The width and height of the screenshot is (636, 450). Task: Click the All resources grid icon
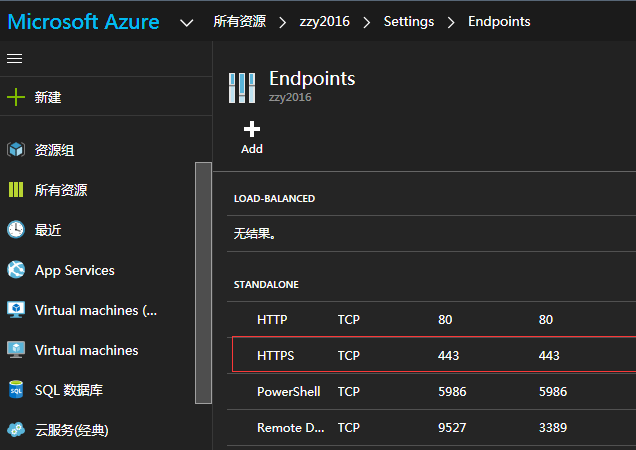[x=16, y=190]
